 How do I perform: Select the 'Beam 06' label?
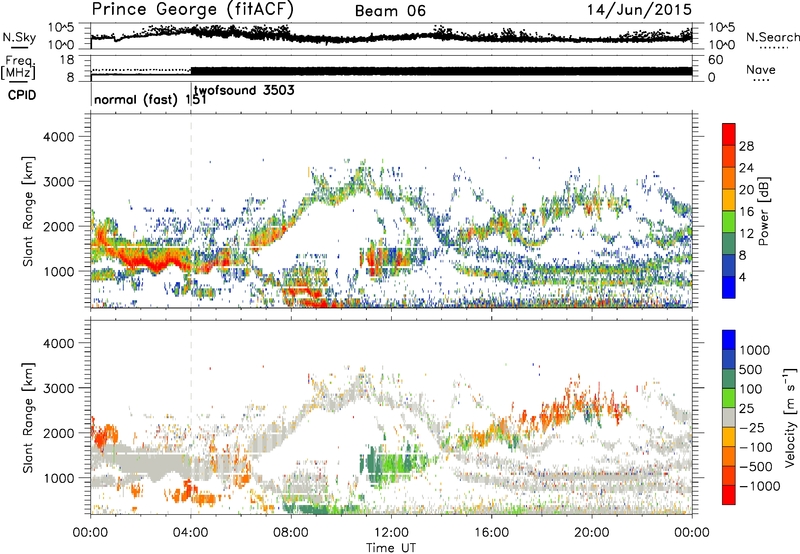click(390, 11)
